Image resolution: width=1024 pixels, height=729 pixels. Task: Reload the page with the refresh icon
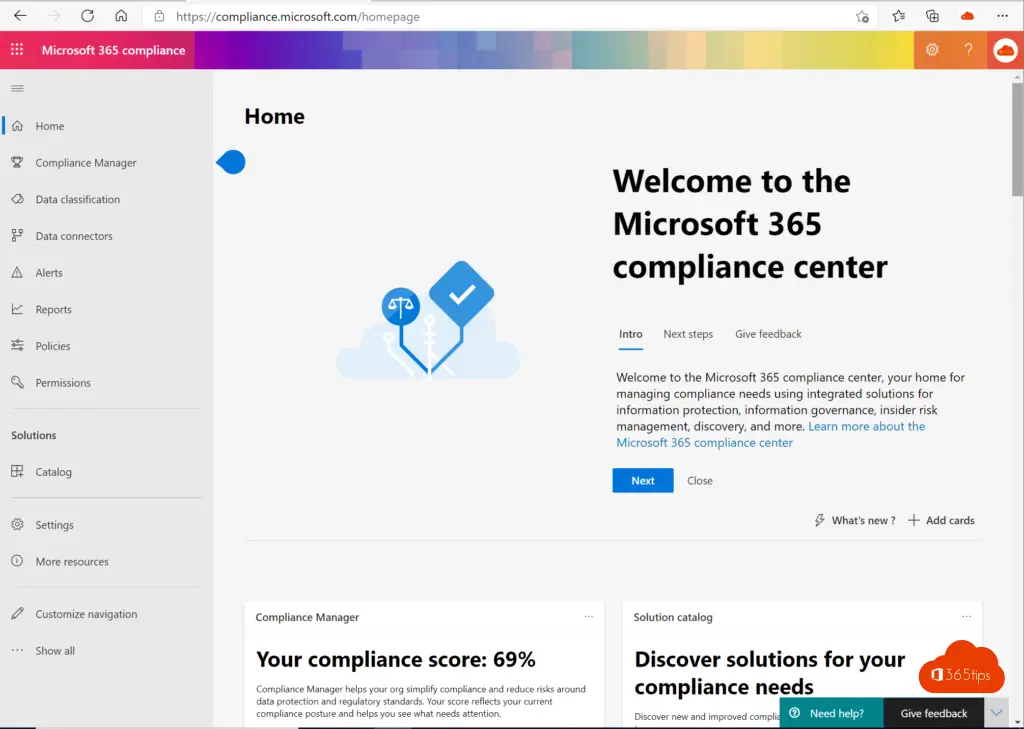(x=88, y=16)
